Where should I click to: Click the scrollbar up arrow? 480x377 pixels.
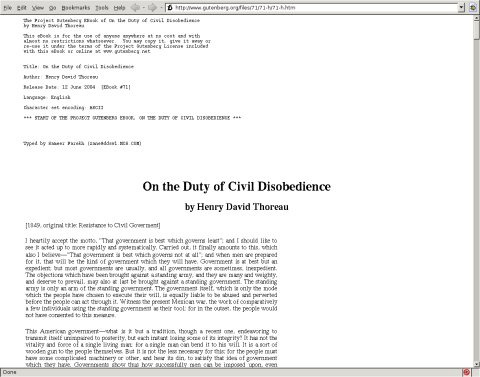(477, 18)
